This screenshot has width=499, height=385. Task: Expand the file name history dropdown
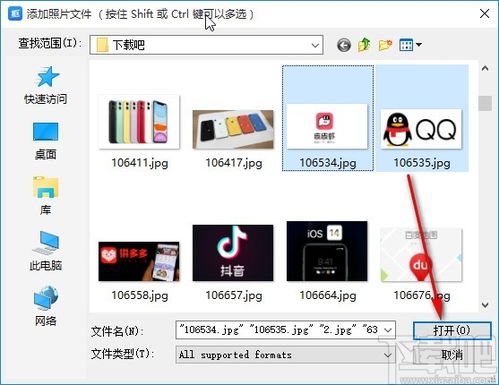(388, 330)
